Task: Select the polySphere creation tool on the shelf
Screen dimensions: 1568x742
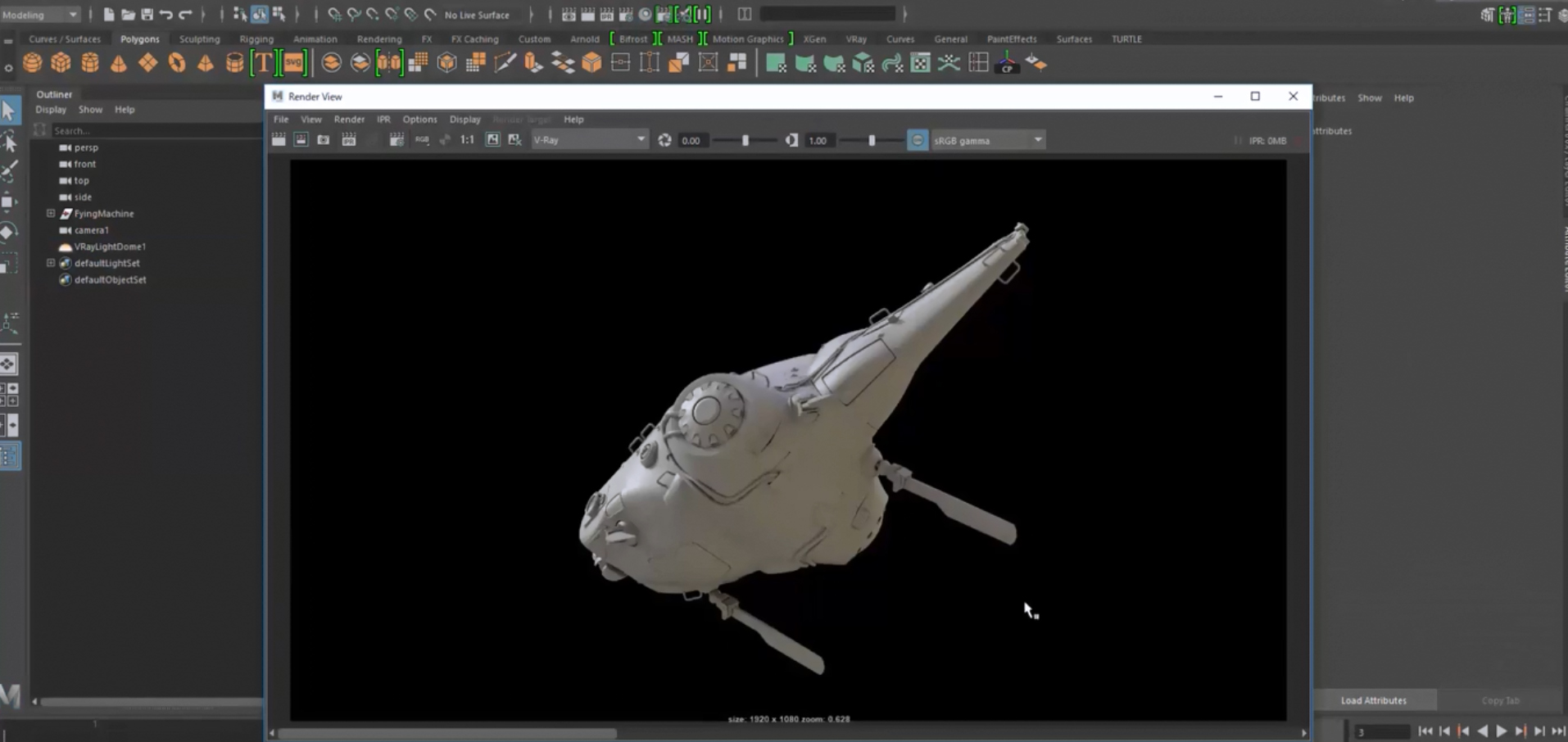Action: [33, 62]
